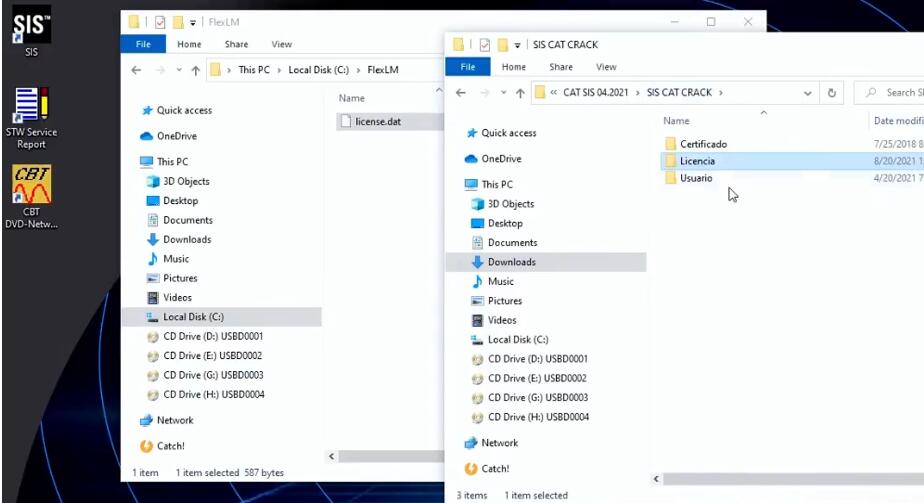Click the Name column header in FlexLM window
The height and width of the screenshot is (503, 924).
coord(352,98)
